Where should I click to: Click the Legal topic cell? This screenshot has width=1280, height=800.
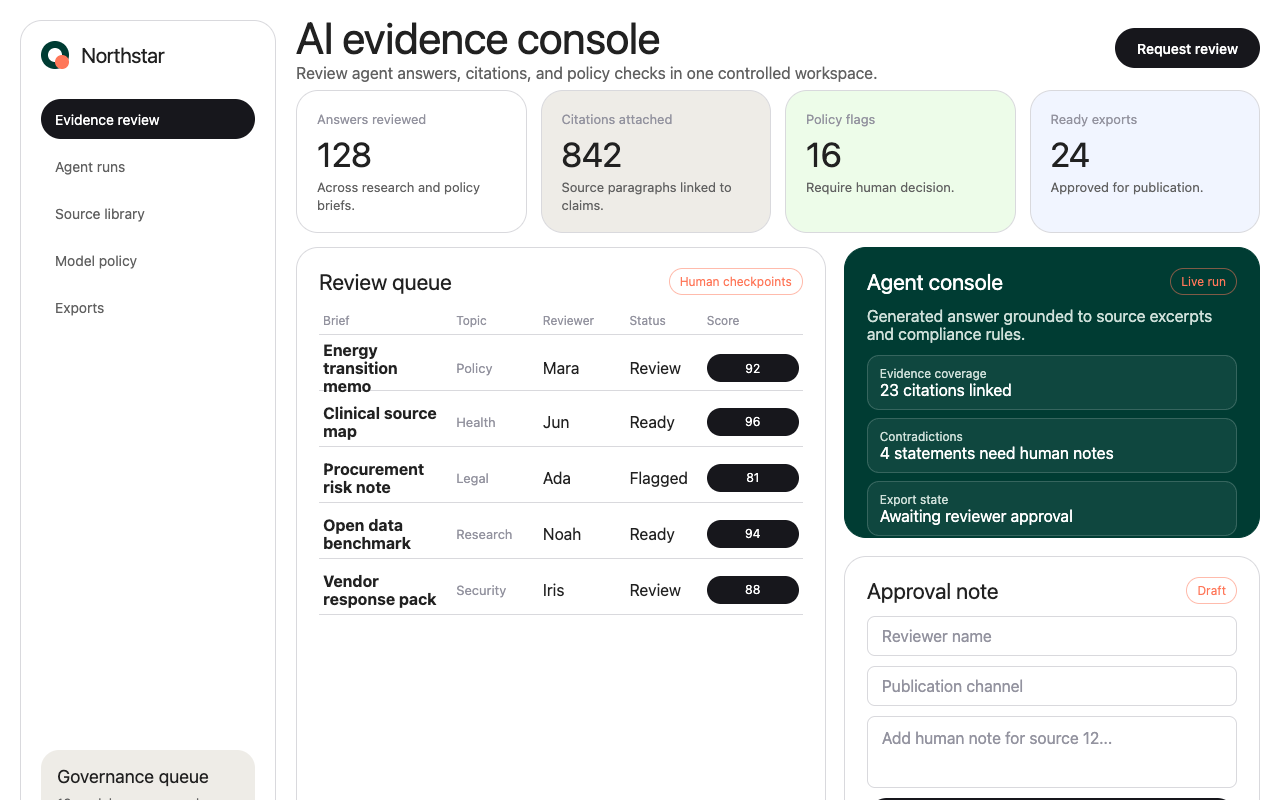coord(472,478)
